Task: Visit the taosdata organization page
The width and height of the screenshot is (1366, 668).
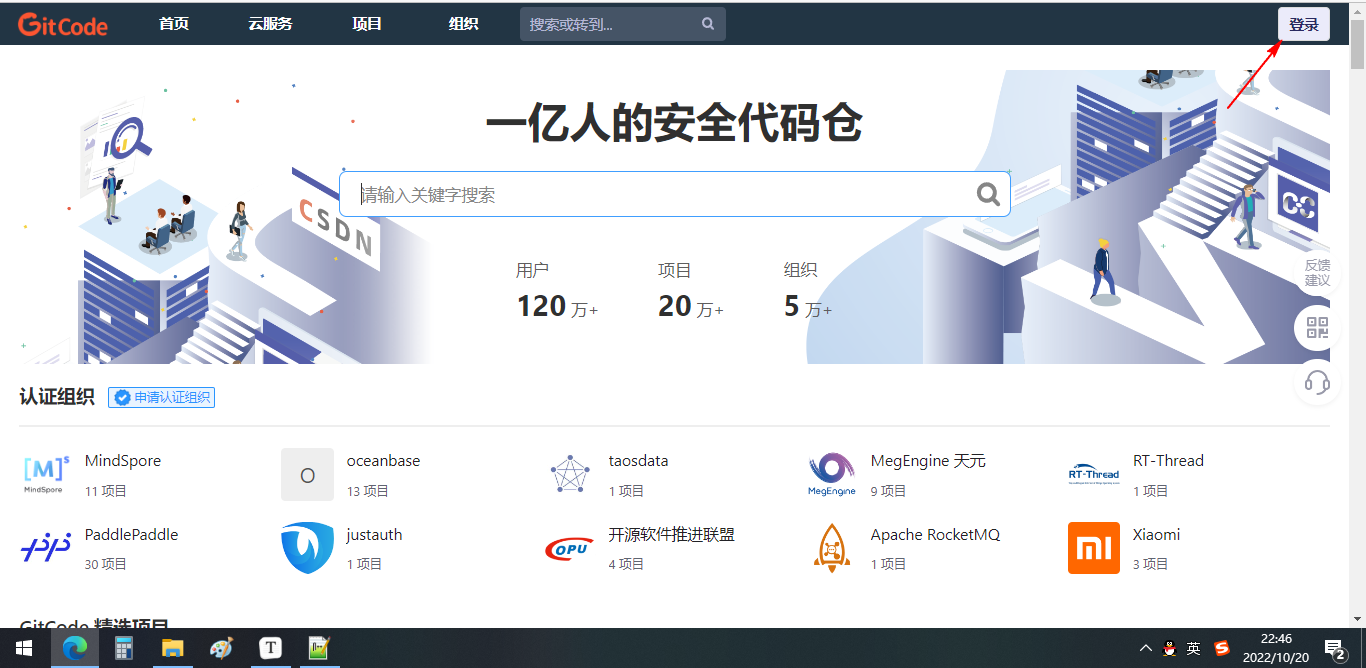Action: (x=569, y=471)
